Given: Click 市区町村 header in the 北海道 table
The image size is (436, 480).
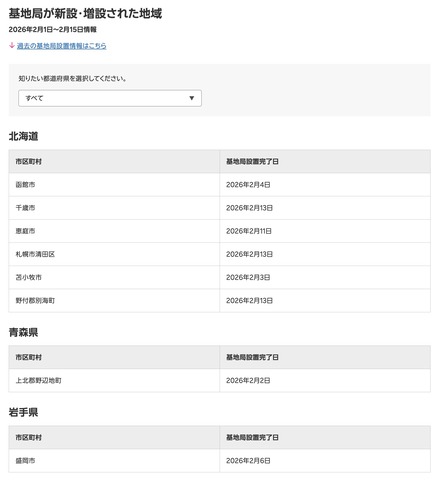Looking at the screenshot, I should pos(29,162).
